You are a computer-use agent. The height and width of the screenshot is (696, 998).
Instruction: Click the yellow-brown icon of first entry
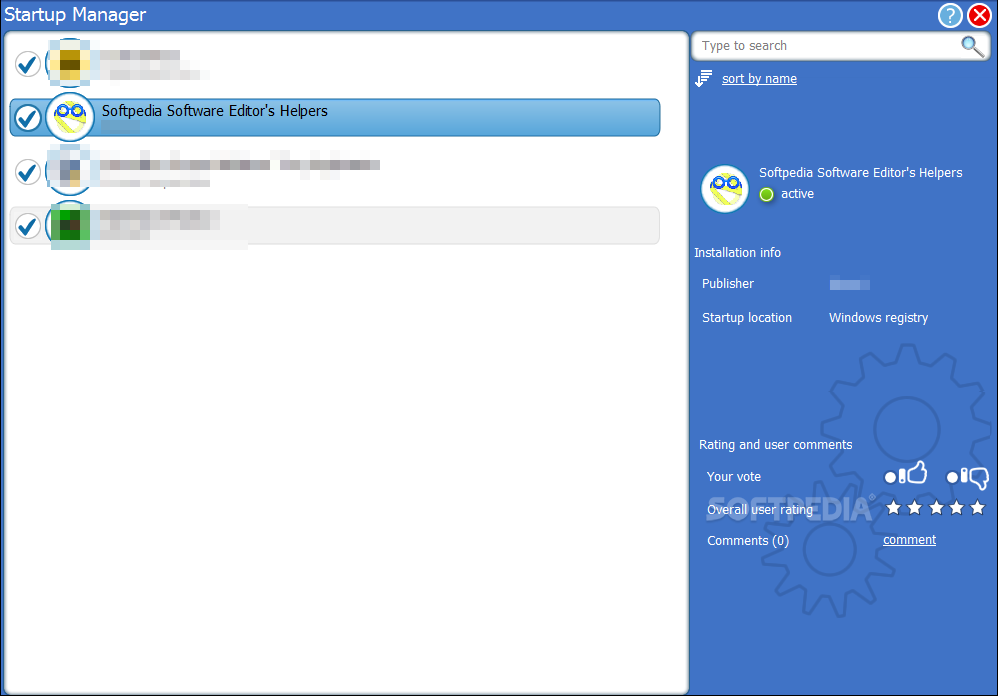click(70, 63)
